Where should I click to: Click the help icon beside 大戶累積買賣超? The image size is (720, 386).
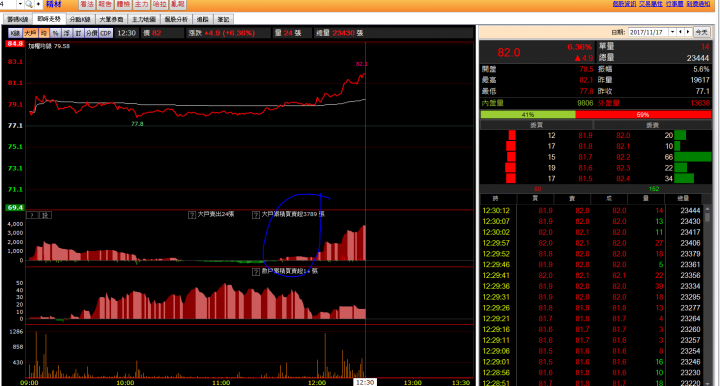click(x=256, y=215)
